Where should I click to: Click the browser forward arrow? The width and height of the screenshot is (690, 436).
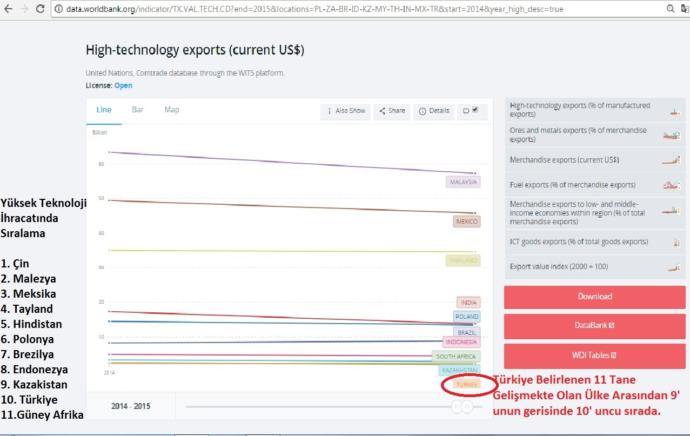pyautogui.click(x=24, y=9)
